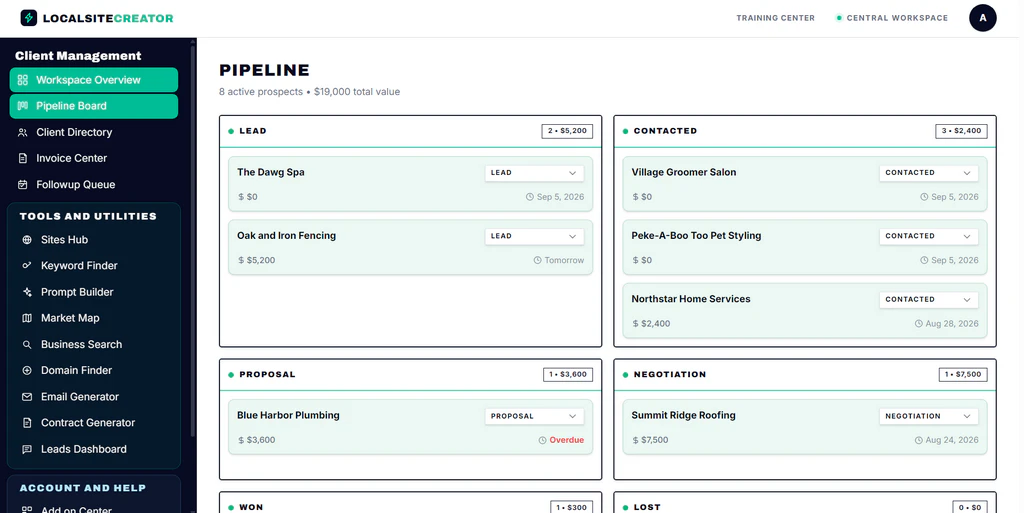Click the 'Aug 28, 2026' date
This screenshot has height=513, width=1024.
(952, 323)
